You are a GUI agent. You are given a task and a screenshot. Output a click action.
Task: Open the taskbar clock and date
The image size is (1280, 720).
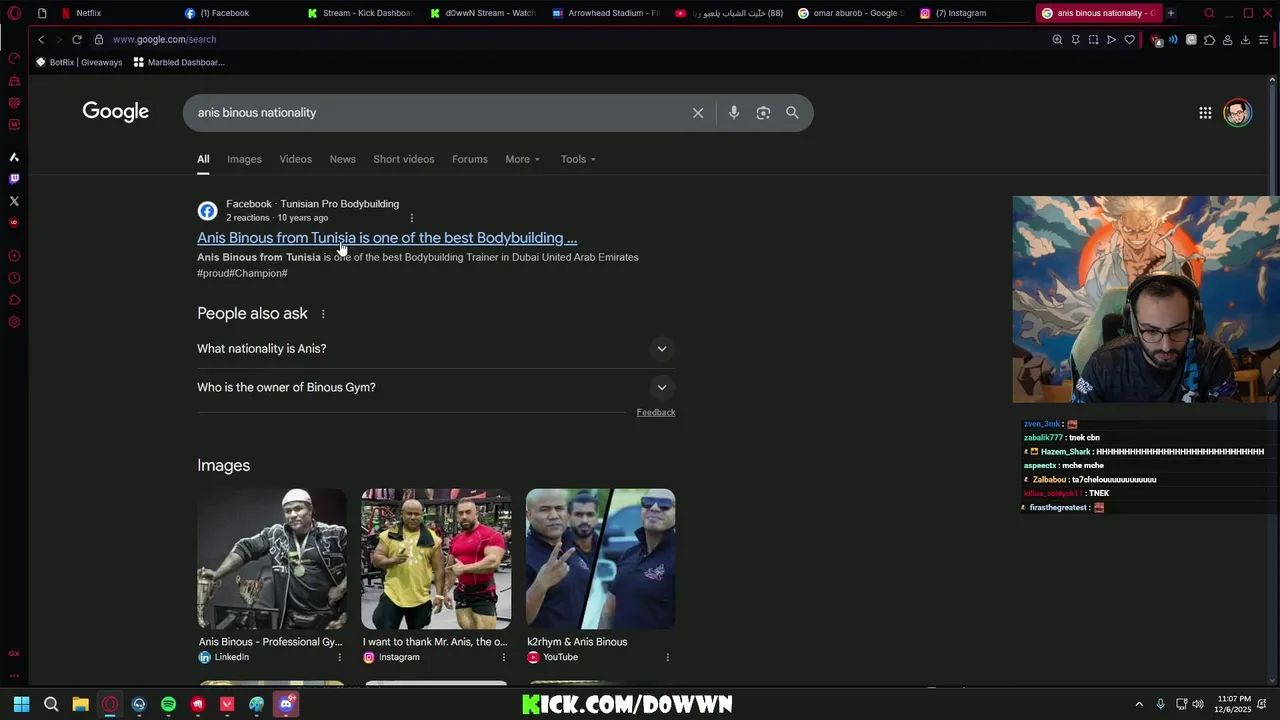click(x=1233, y=704)
